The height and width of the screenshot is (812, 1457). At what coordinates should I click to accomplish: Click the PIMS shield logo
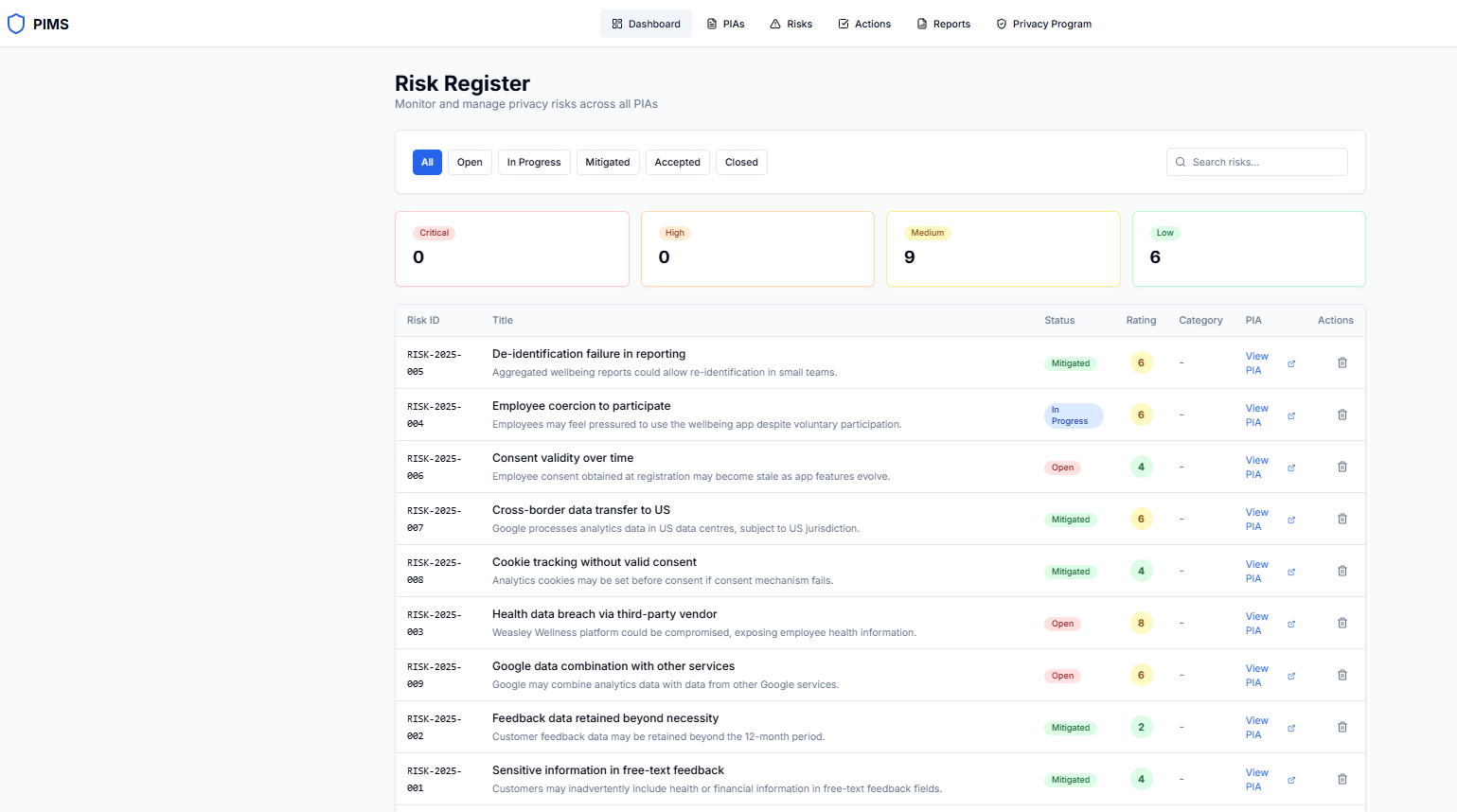(x=16, y=24)
